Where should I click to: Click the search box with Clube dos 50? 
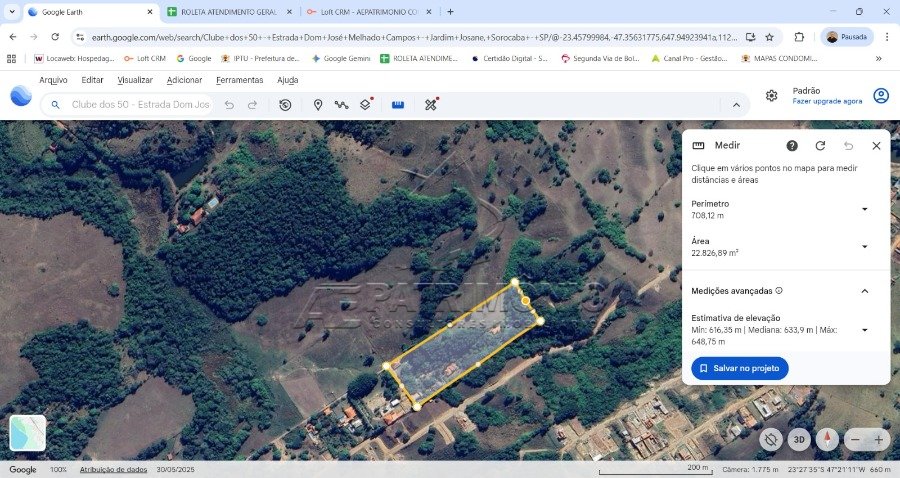(129, 105)
